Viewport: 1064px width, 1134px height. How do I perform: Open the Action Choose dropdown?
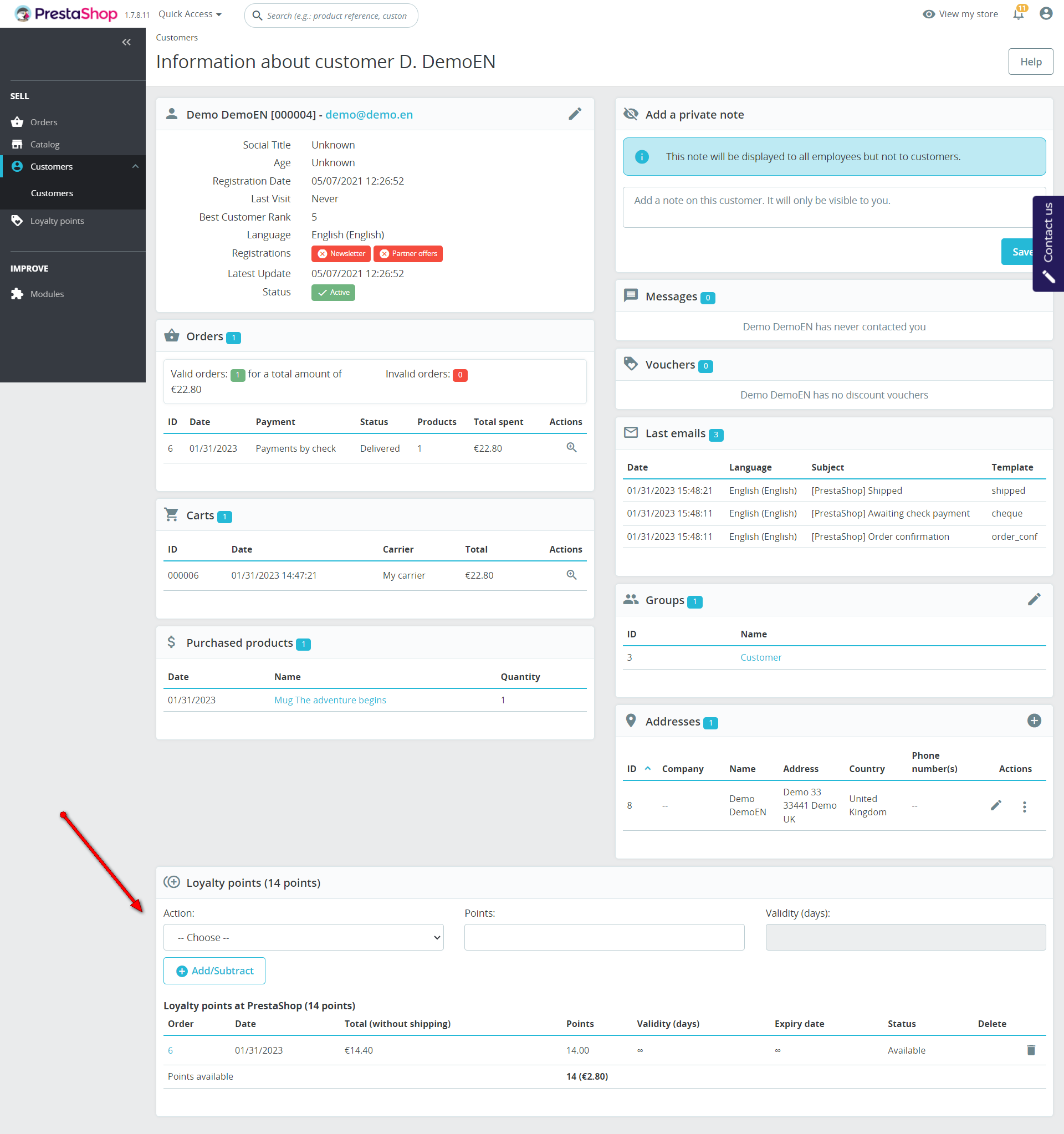[303, 937]
